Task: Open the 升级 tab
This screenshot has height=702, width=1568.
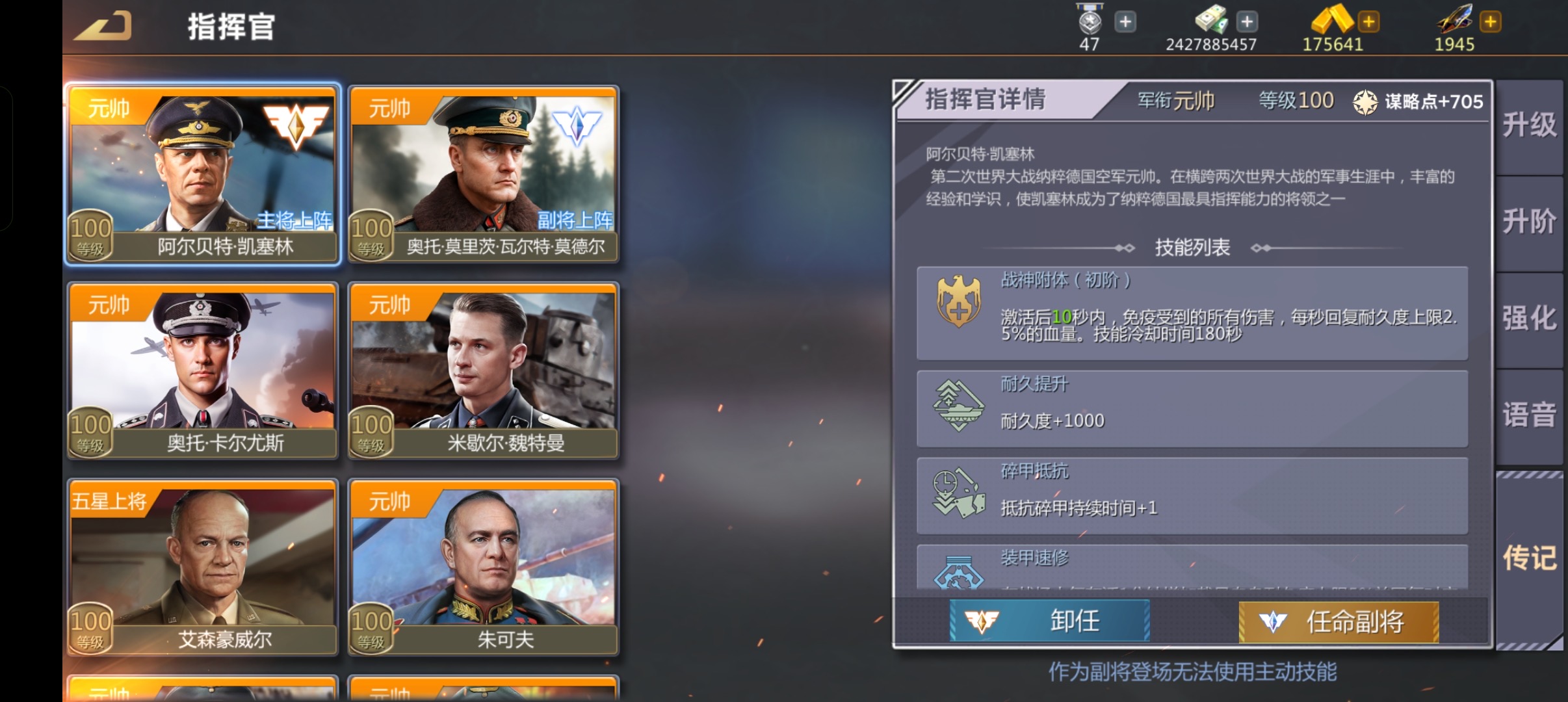Action: [1529, 126]
